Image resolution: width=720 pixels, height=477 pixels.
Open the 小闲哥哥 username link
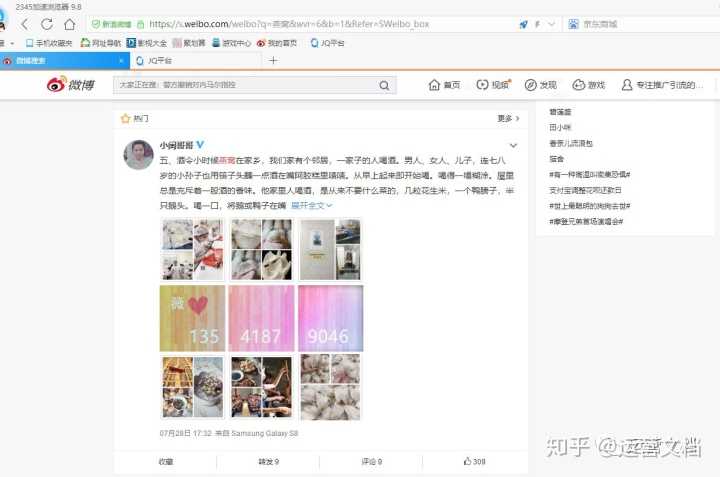coord(176,145)
